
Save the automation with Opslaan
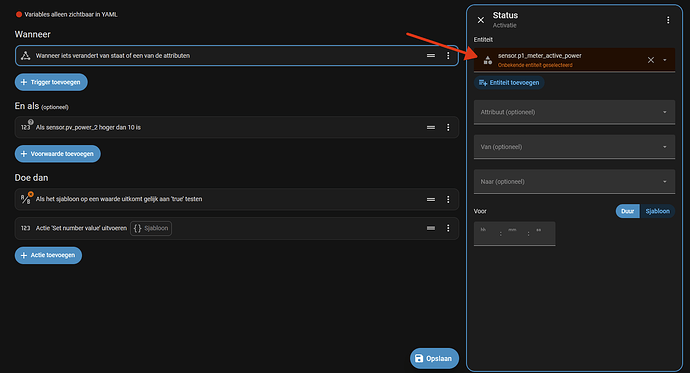(x=434, y=358)
